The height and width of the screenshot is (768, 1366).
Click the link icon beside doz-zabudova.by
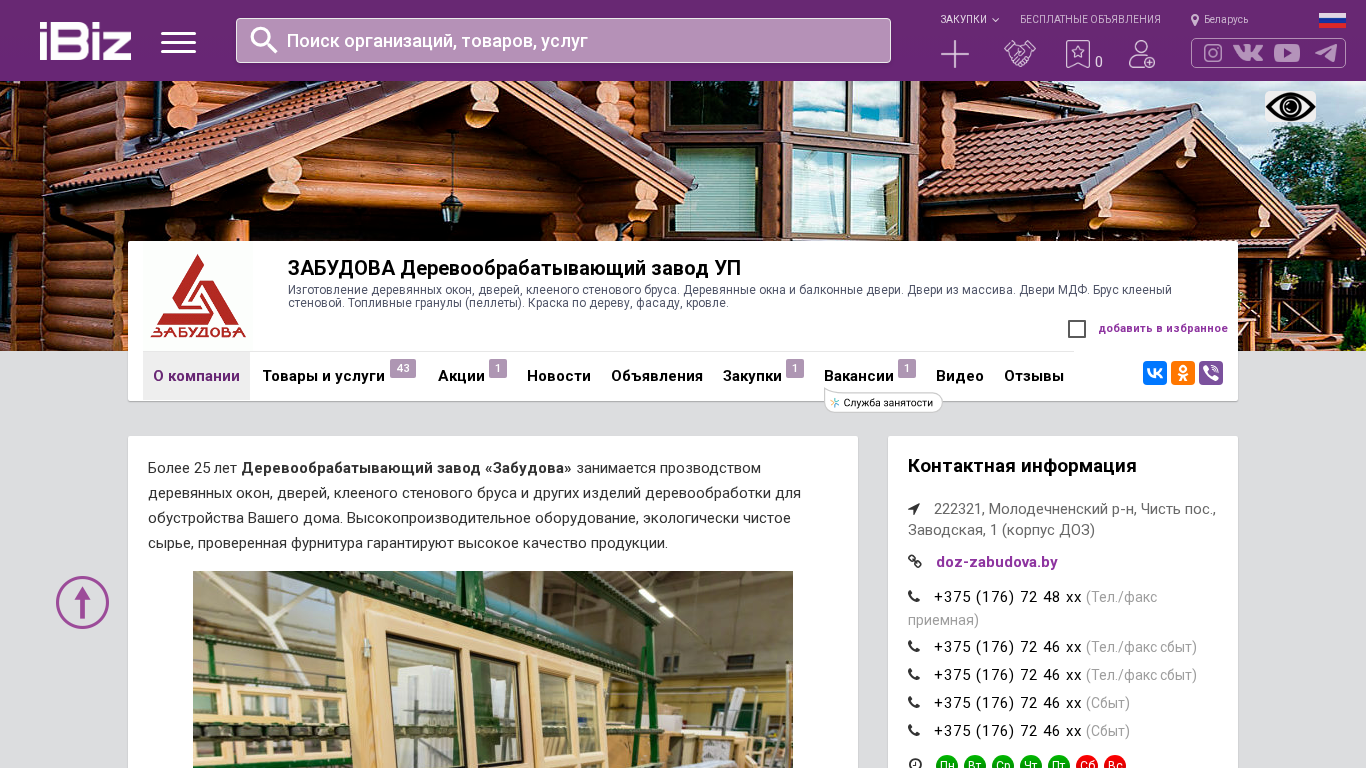tap(914, 562)
